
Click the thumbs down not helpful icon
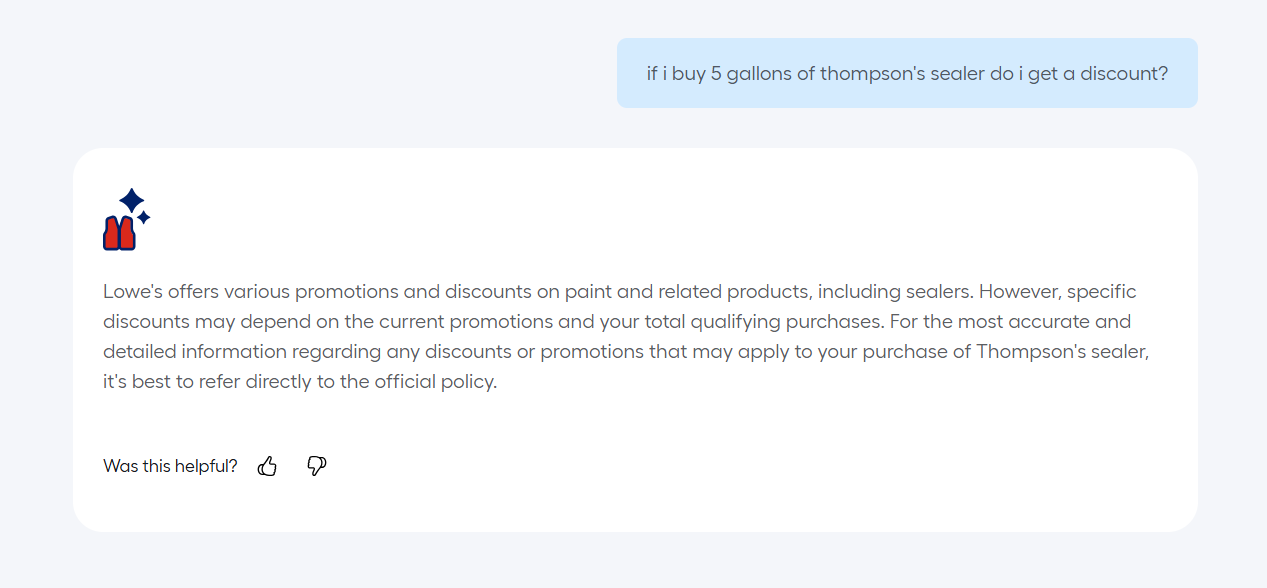(317, 466)
